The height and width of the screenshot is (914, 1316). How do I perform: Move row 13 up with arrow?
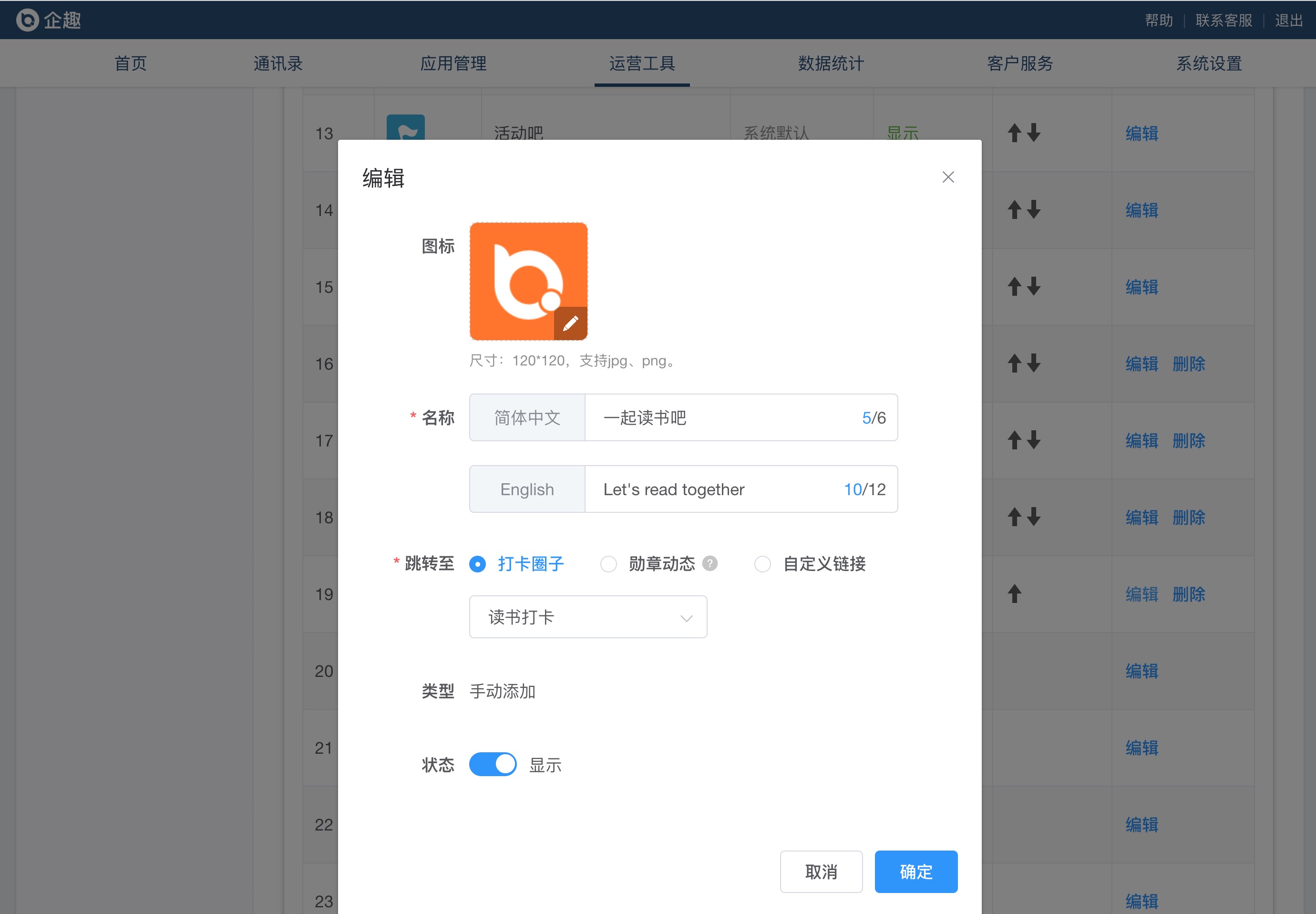[x=1014, y=133]
